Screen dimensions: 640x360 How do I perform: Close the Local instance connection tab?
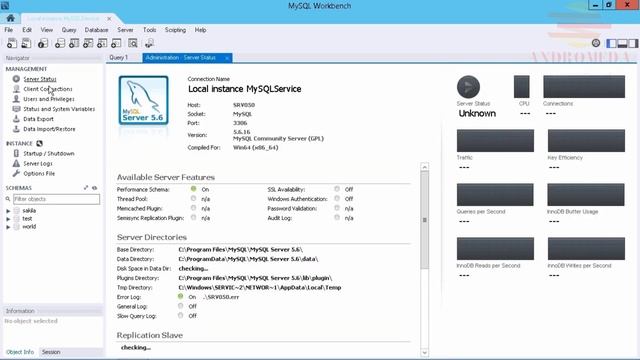(109, 18)
